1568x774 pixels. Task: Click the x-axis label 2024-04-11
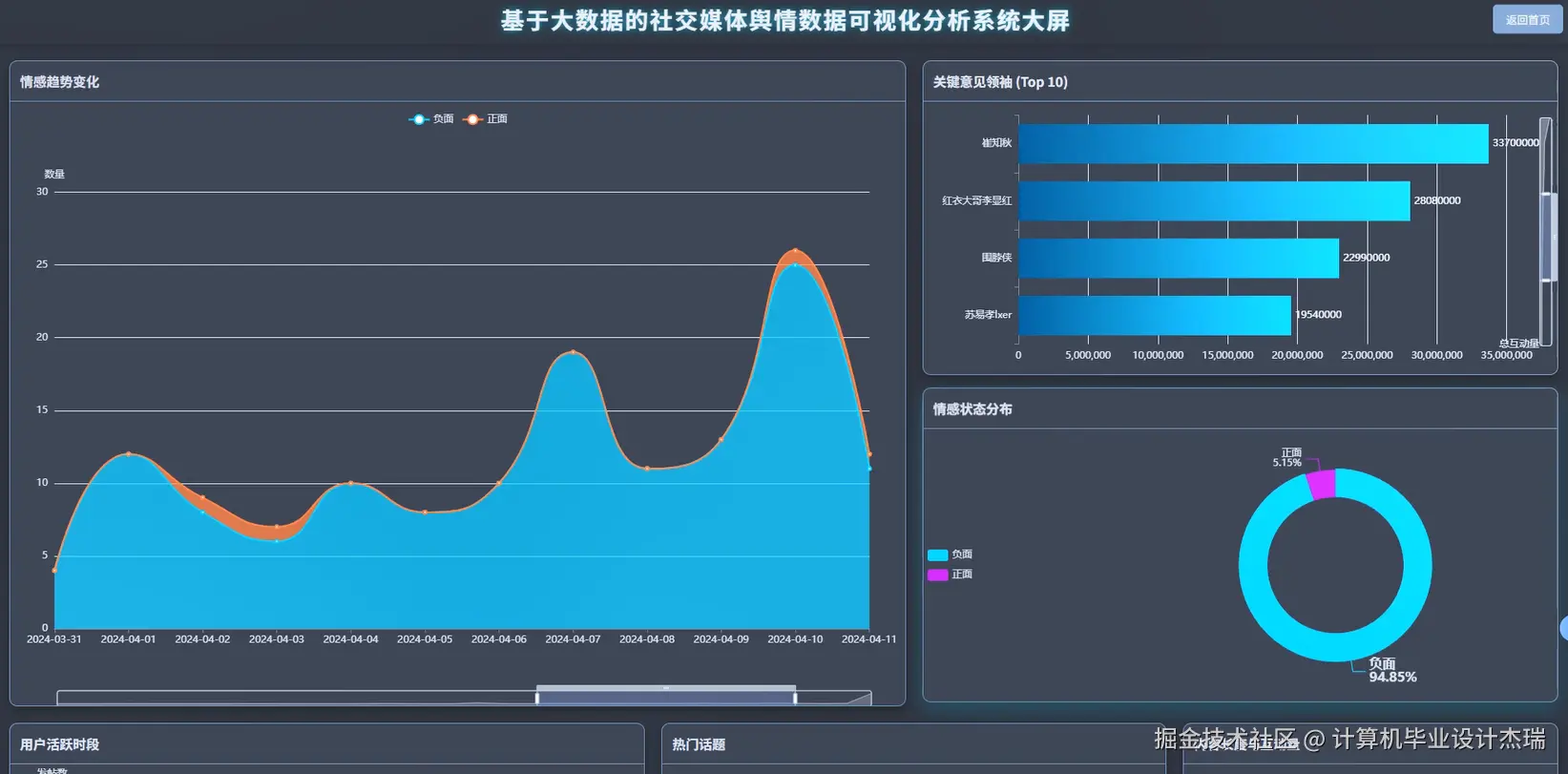tap(869, 639)
